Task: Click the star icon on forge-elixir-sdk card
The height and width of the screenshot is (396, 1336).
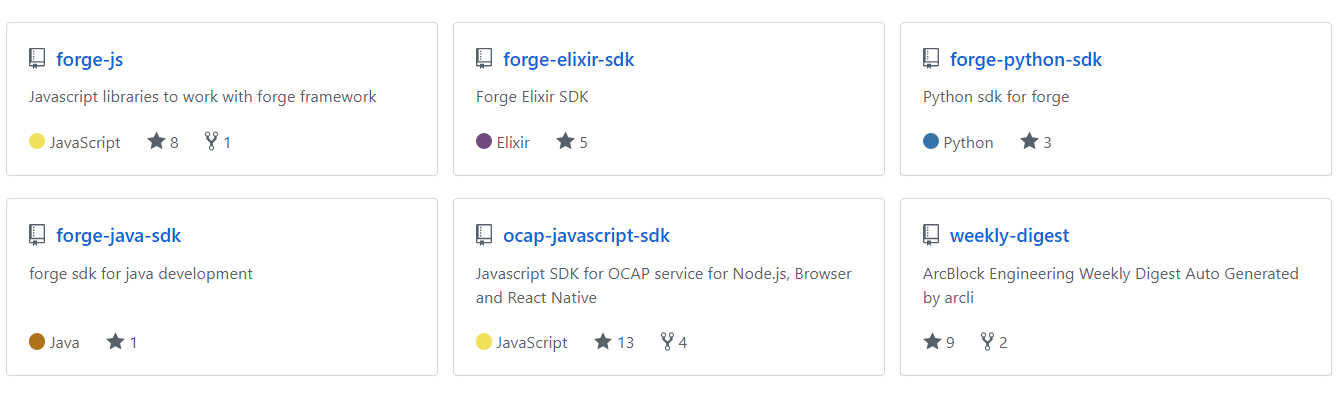Action: (565, 141)
